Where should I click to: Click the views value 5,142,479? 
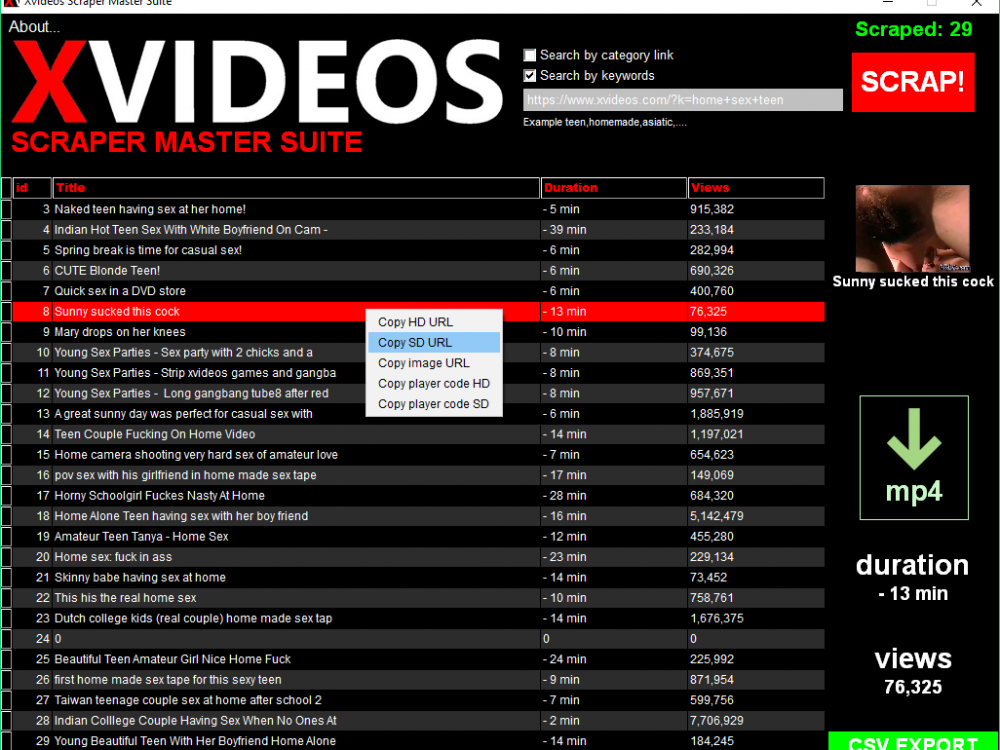tap(717, 516)
